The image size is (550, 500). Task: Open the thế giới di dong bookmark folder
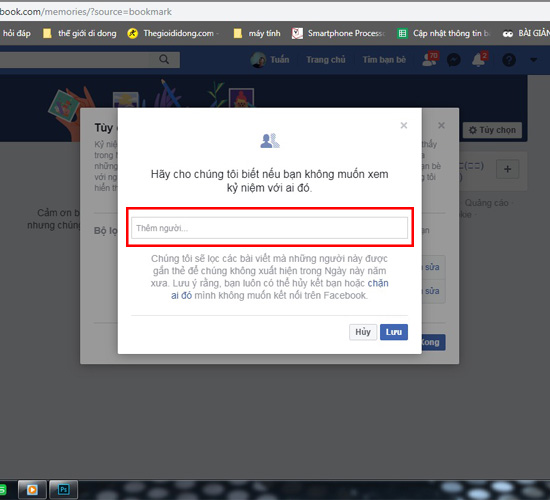(80, 33)
